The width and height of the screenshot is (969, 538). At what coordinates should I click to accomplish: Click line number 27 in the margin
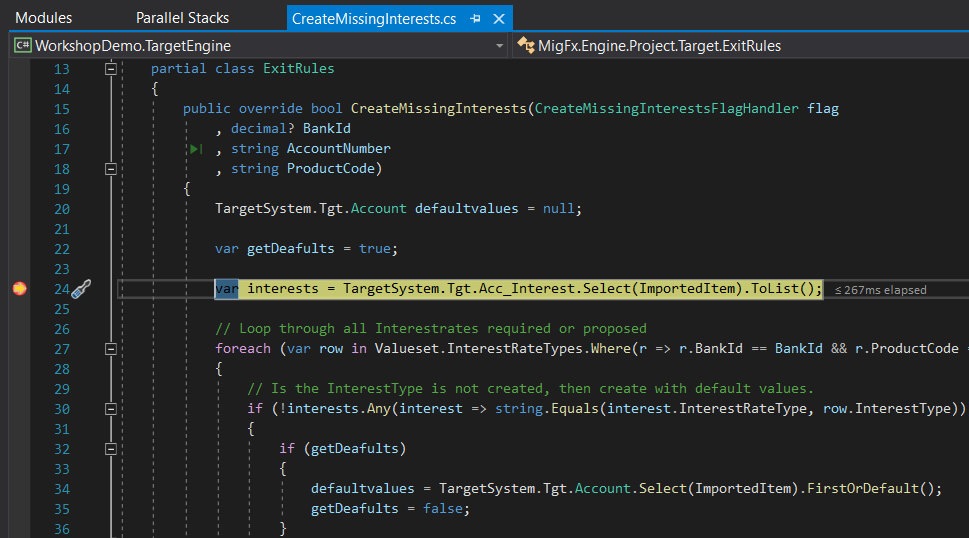[x=62, y=350]
